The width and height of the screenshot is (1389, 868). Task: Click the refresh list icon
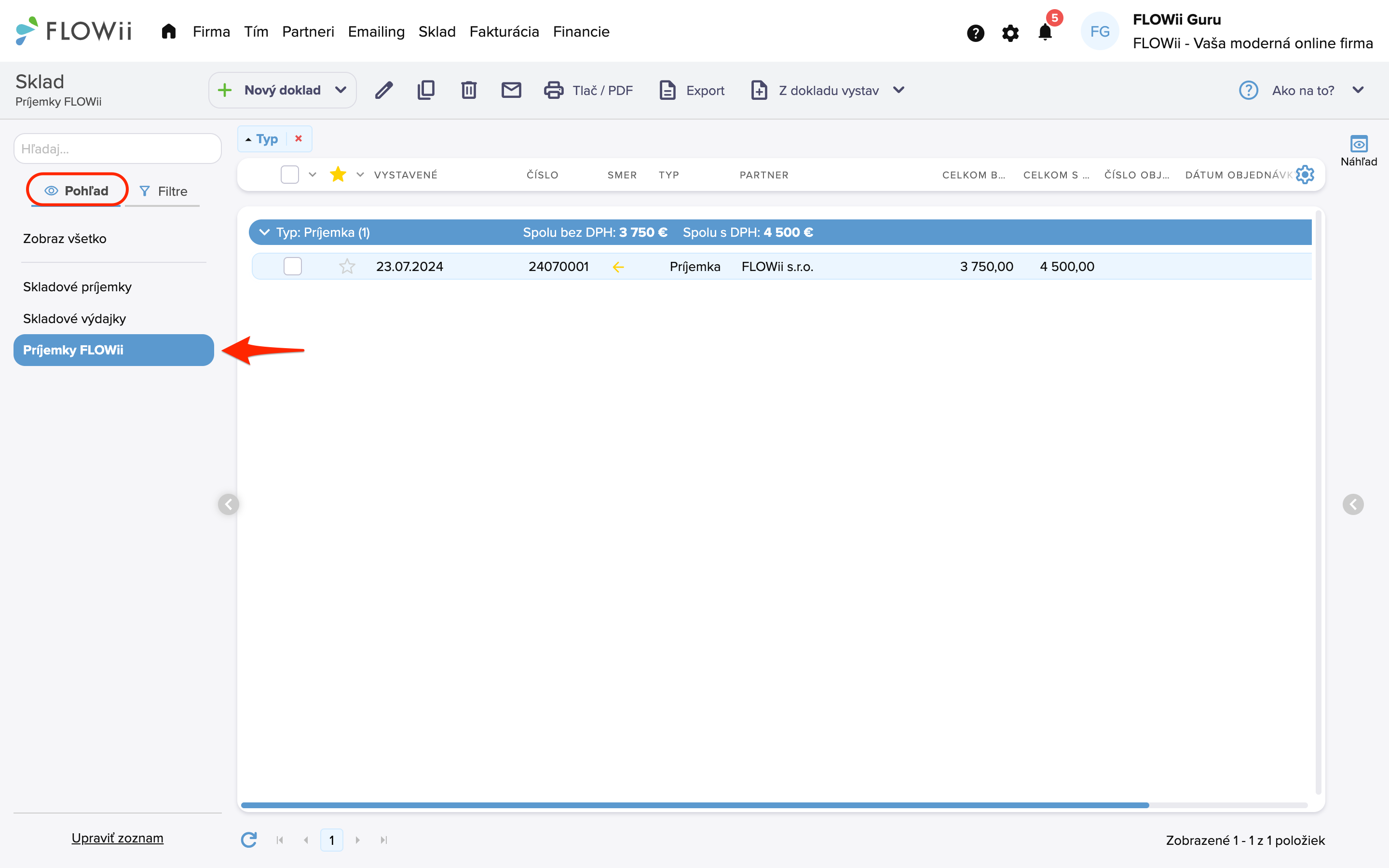pyautogui.click(x=248, y=840)
